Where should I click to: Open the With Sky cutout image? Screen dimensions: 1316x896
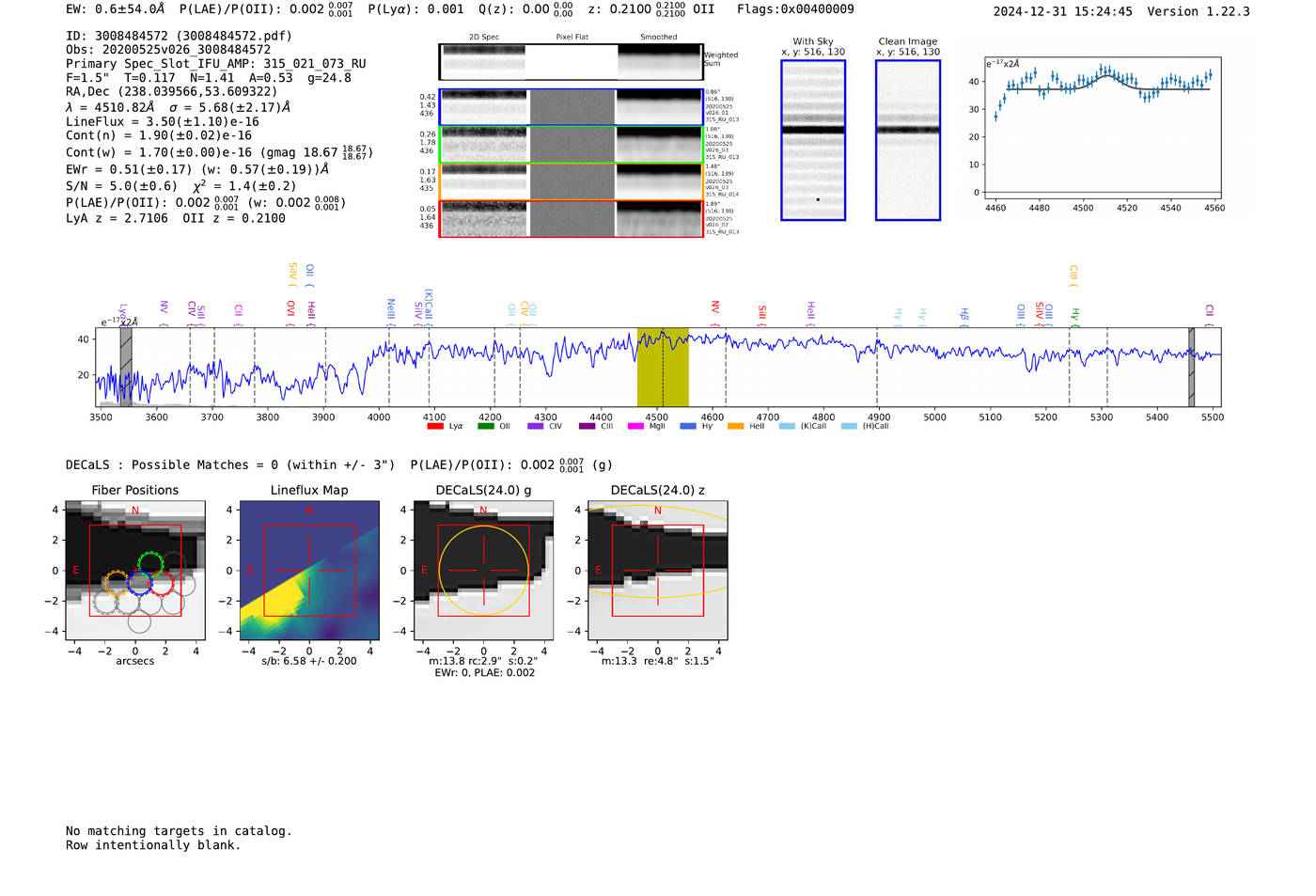pos(813,140)
